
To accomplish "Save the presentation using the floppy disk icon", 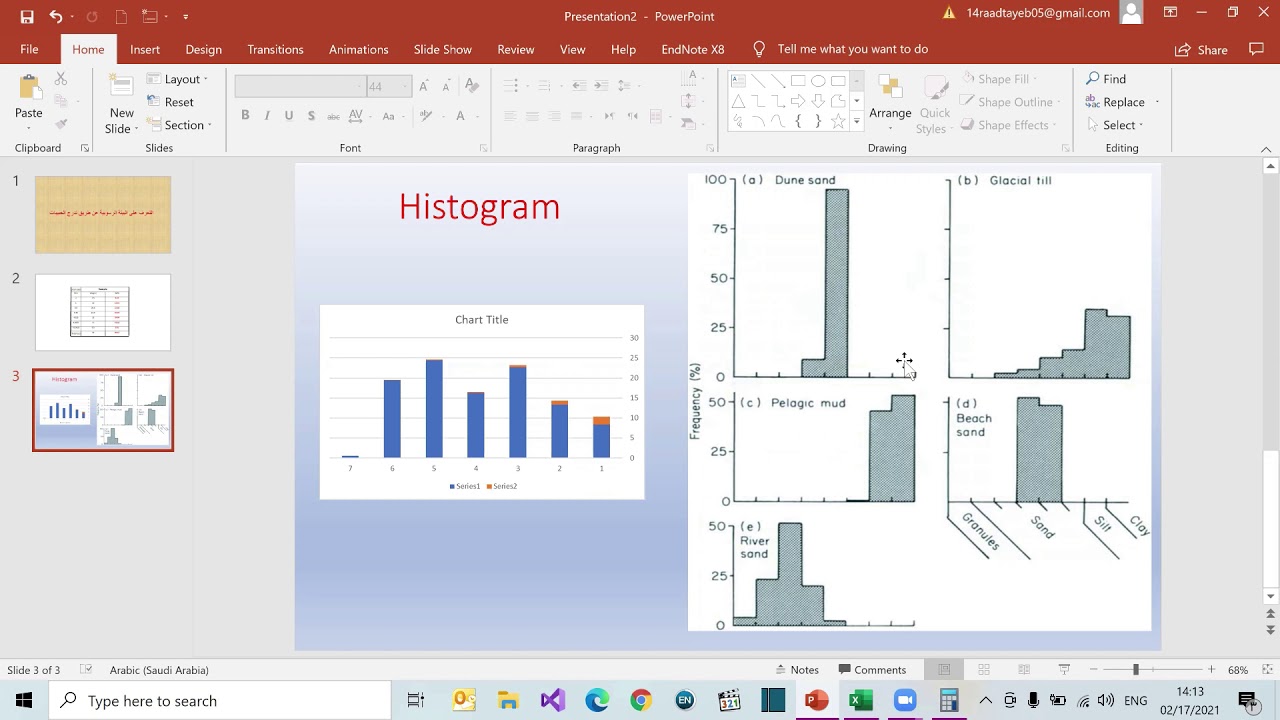I will tap(27, 16).
